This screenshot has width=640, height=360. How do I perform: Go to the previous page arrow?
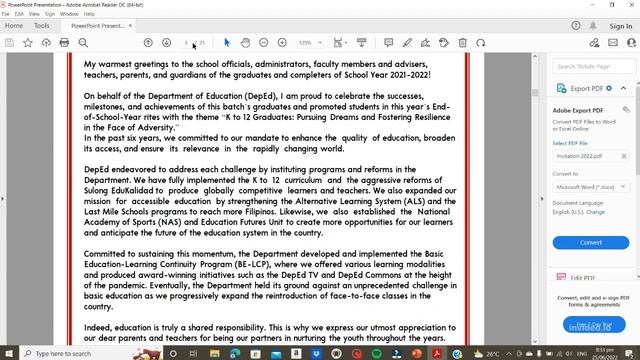[x=148, y=42]
